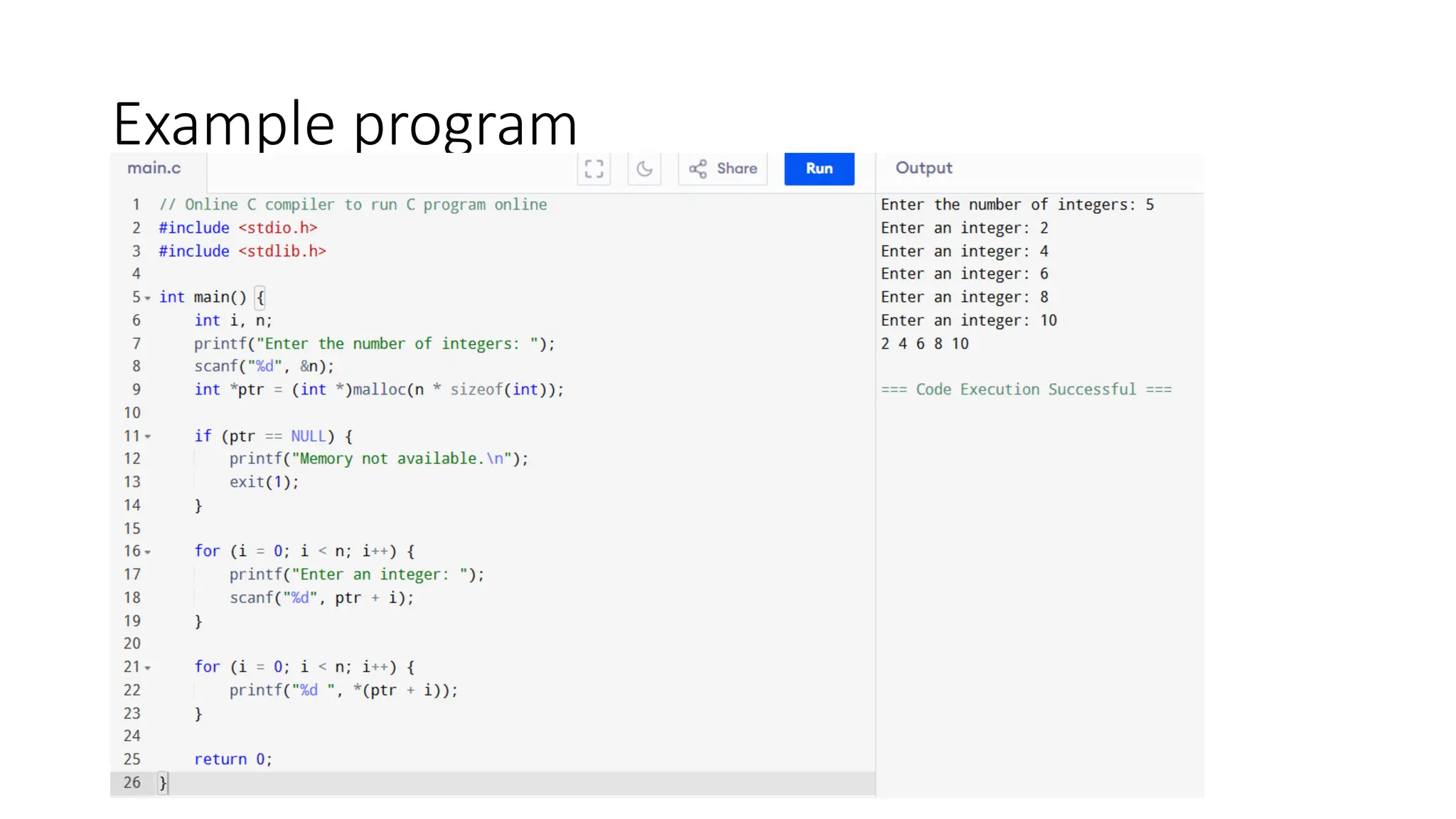Click the share network icon
Screen dimensions: 1456x819
coord(698,168)
